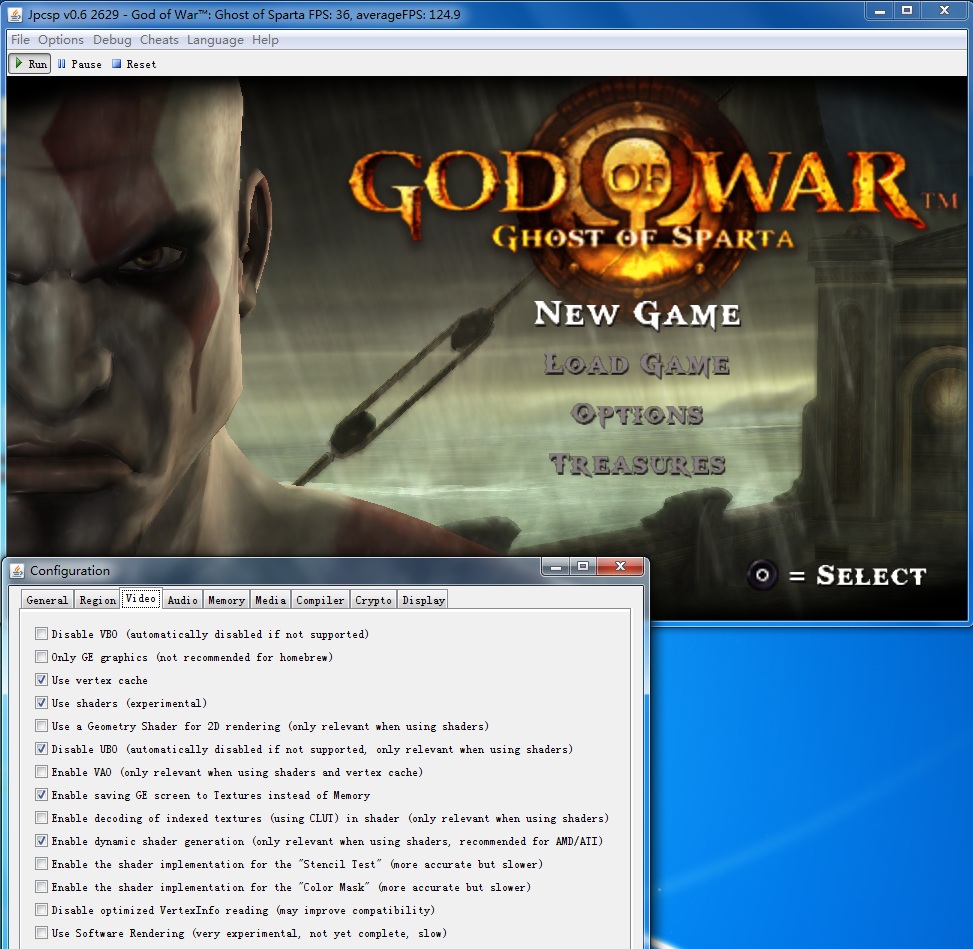973x949 pixels.
Task: Uncheck Use vertex cache
Action: [41, 680]
